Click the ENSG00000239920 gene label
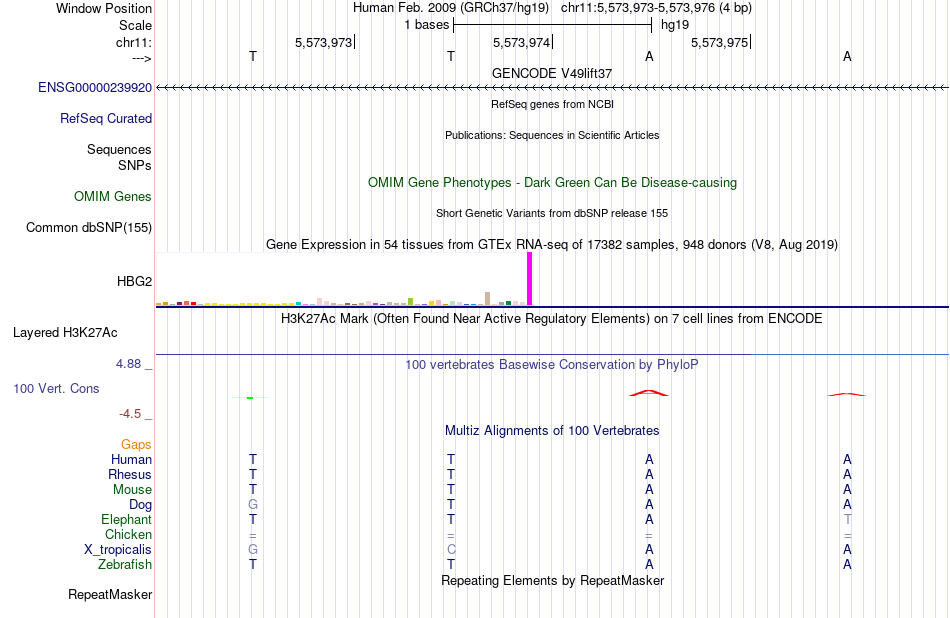The height and width of the screenshot is (618, 950). [x=95, y=88]
